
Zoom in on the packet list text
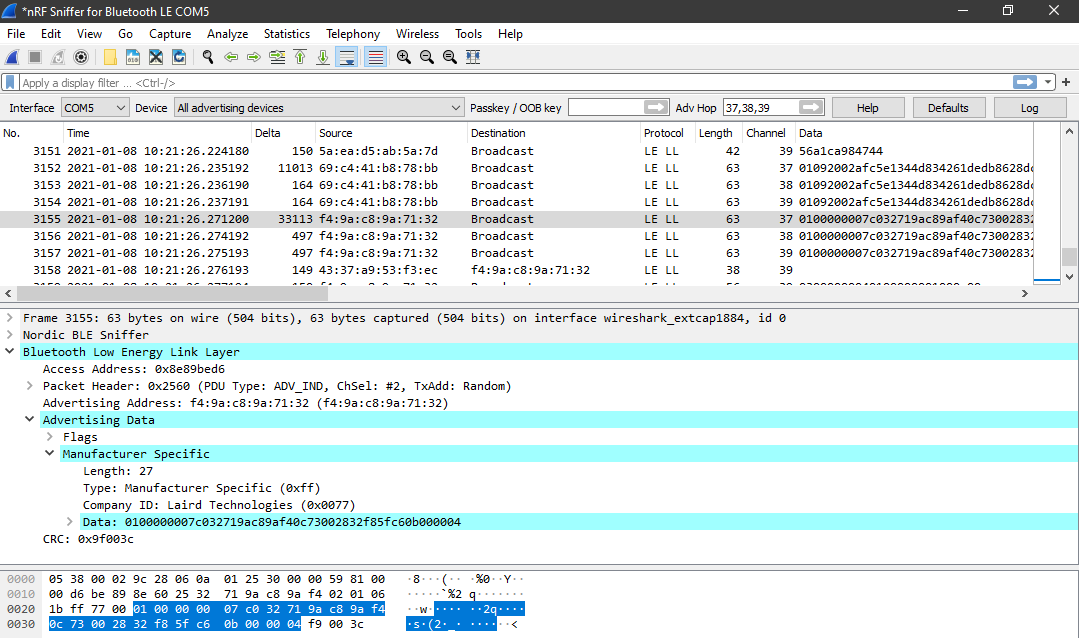403,57
